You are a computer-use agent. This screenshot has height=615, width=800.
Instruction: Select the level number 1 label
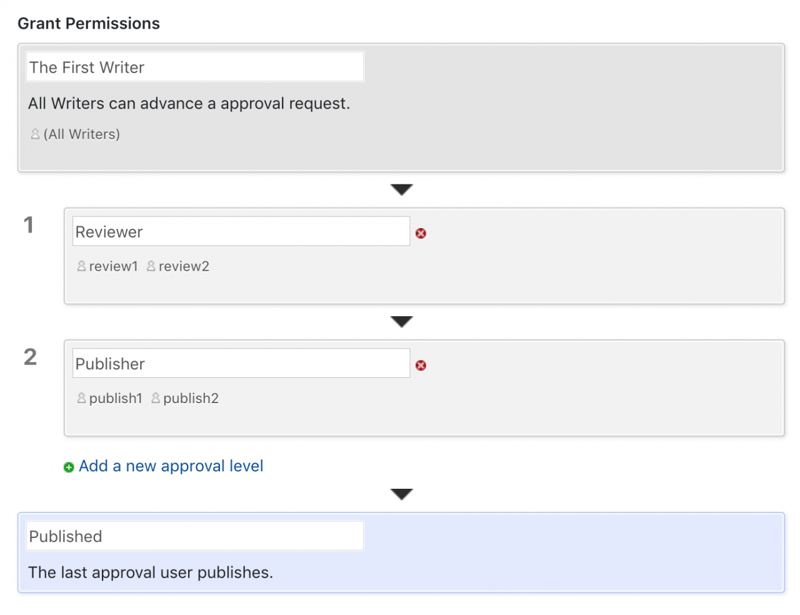point(29,226)
